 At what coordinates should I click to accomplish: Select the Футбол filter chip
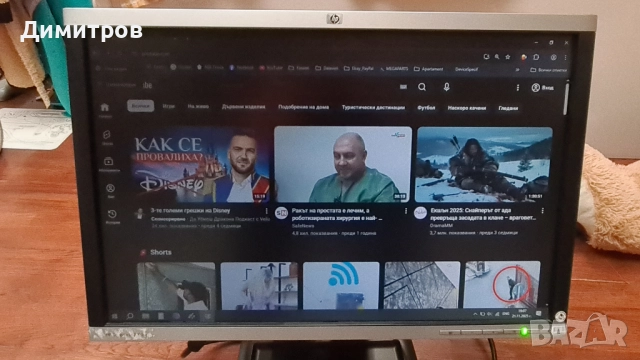pos(426,108)
